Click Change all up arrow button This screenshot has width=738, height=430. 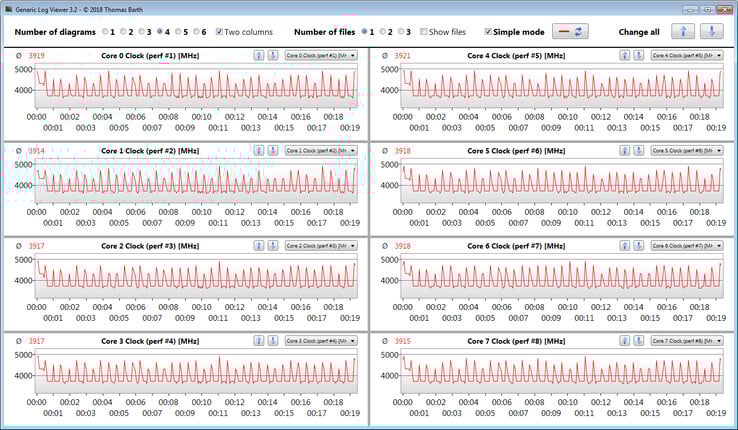(x=683, y=32)
